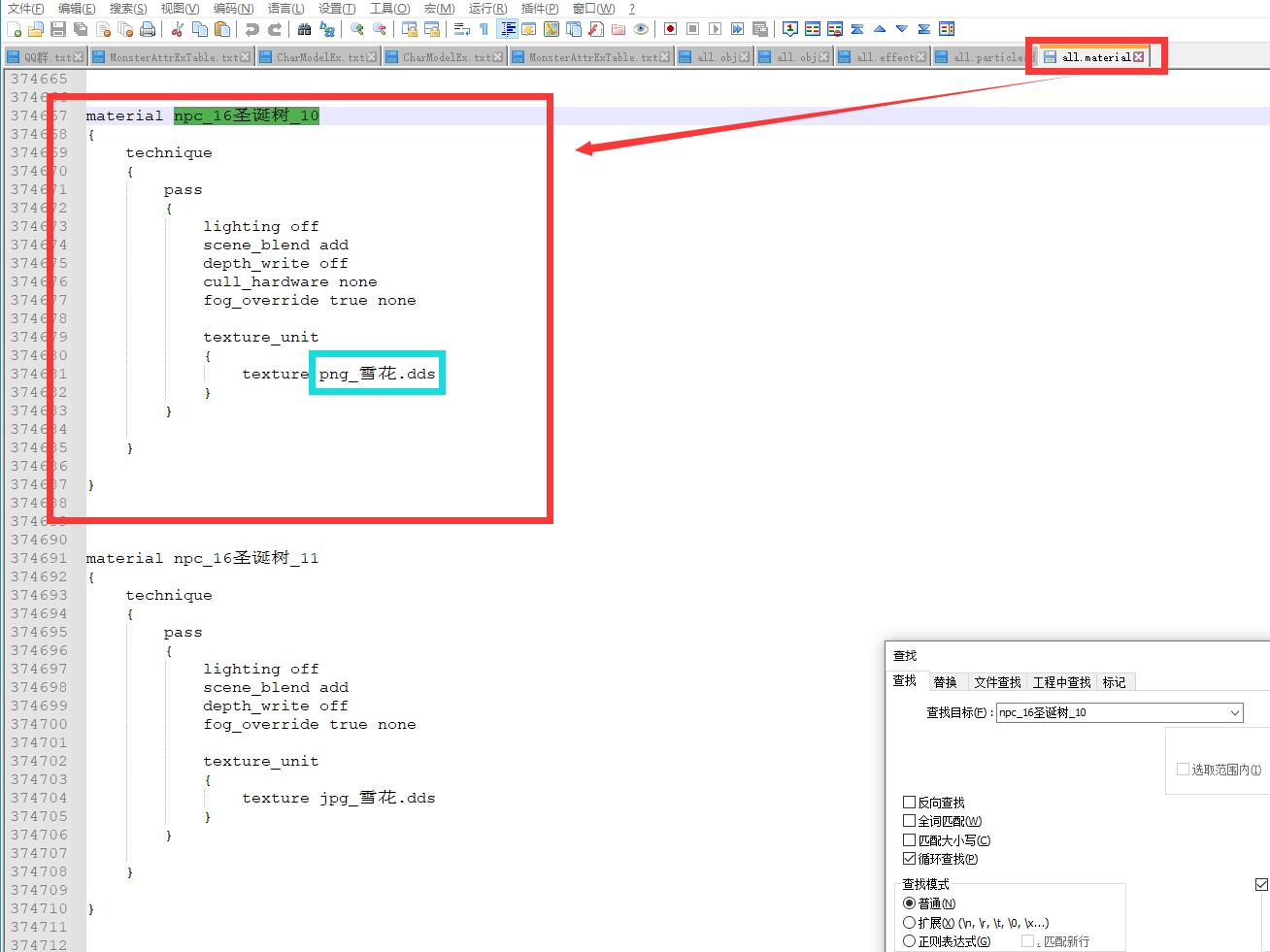
Task: Click the monitoring eye icon
Action: click(x=641, y=29)
